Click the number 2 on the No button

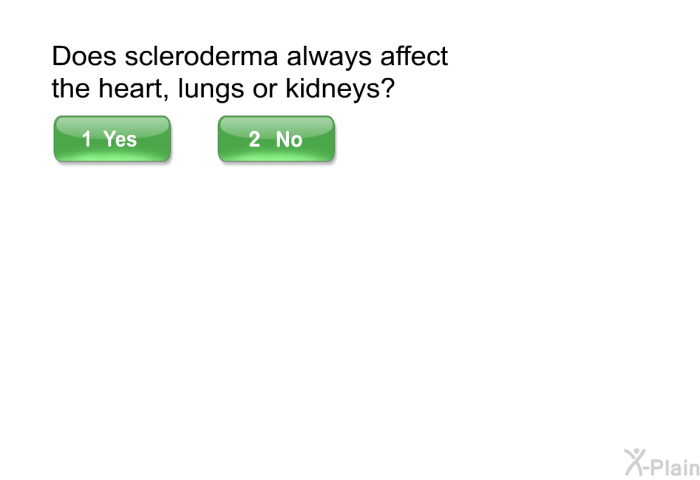pyautogui.click(x=254, y=139)
